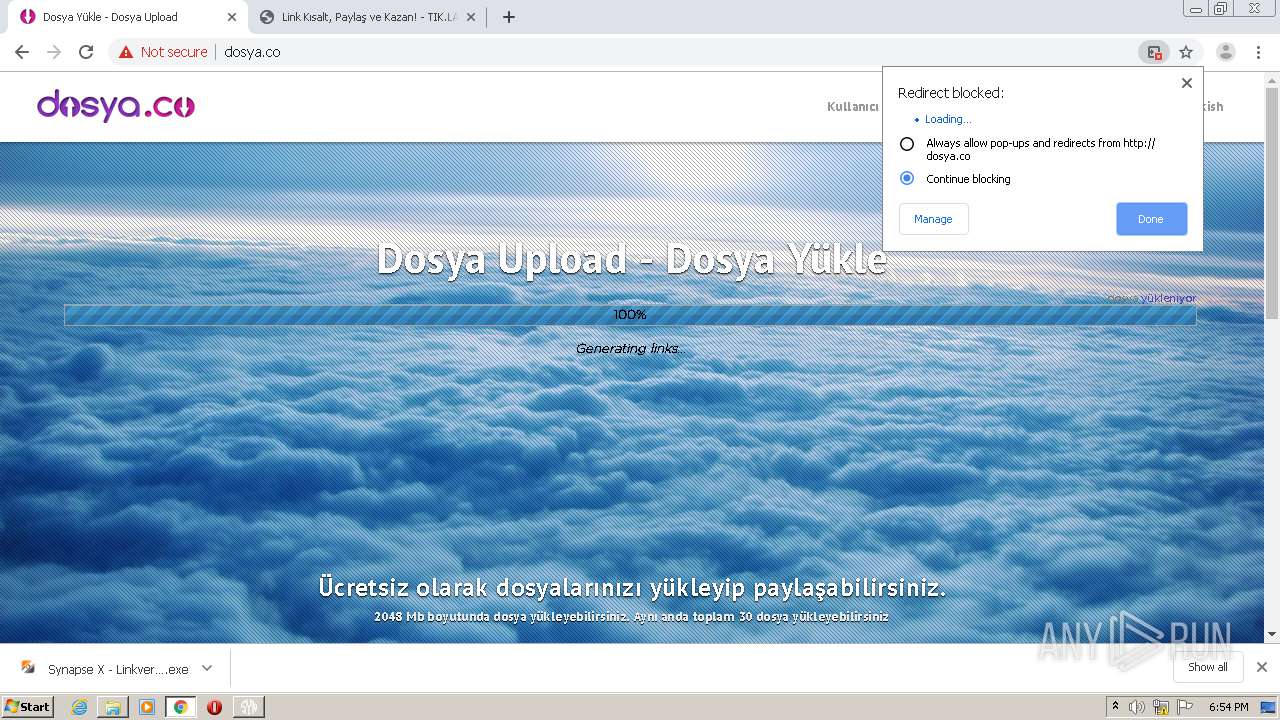This screenshot has width=1280, height=720.
Task: Click the dosya.co logo
Action: tap(116, 106)
